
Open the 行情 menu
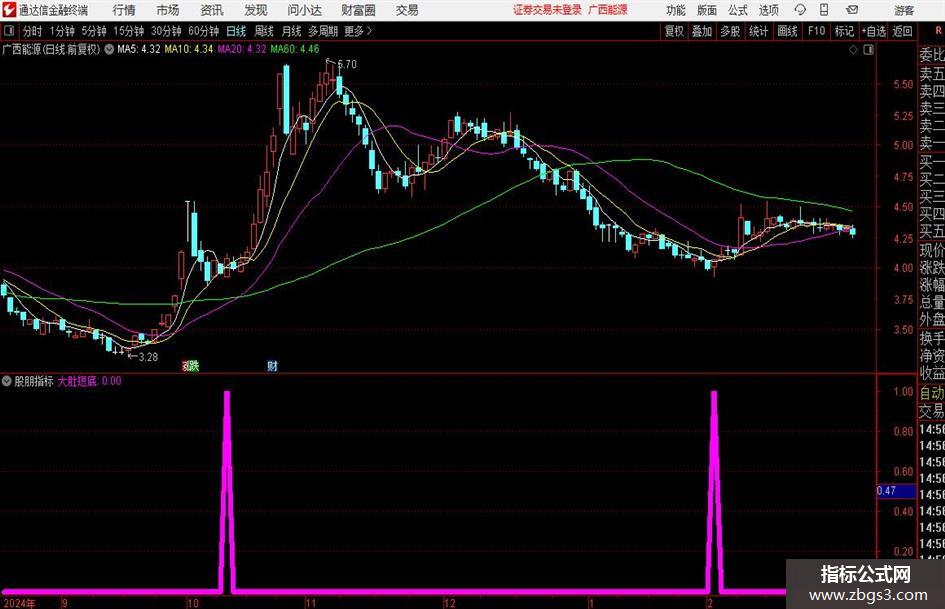(124, 10)
